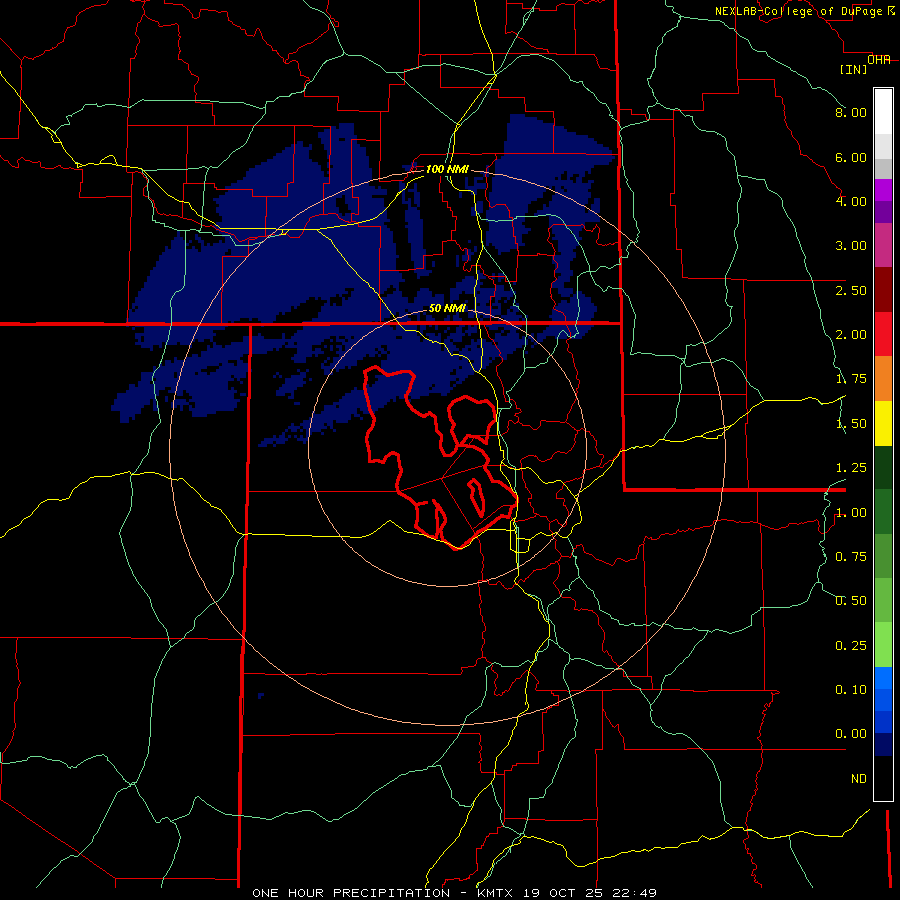Click the 1.50 scale value

coord(851,424)
